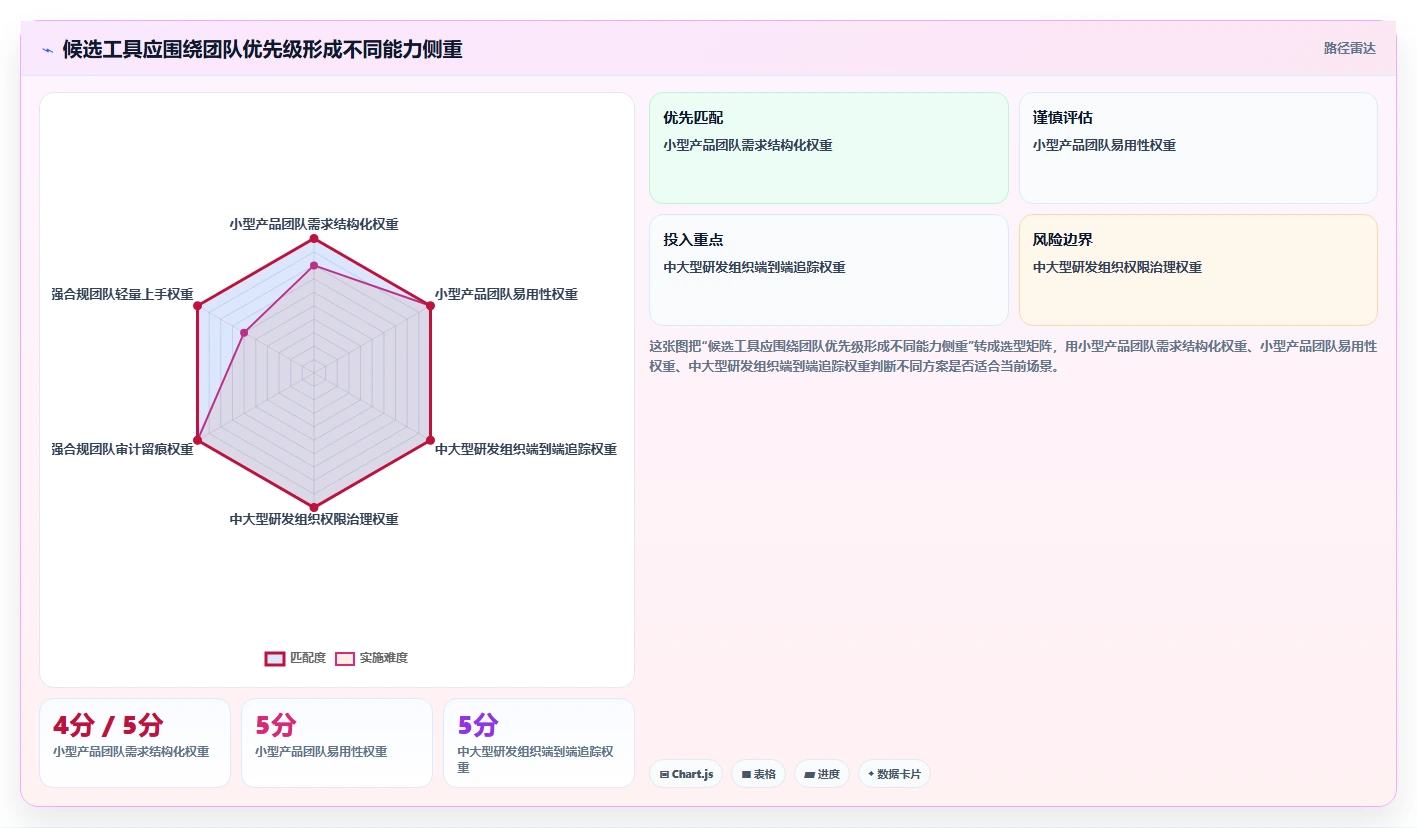Click radar axis label 小型产品团队需求结构化权重
Screen dimensions: 1417x828
pyautogui.click(x=314, y=224)
